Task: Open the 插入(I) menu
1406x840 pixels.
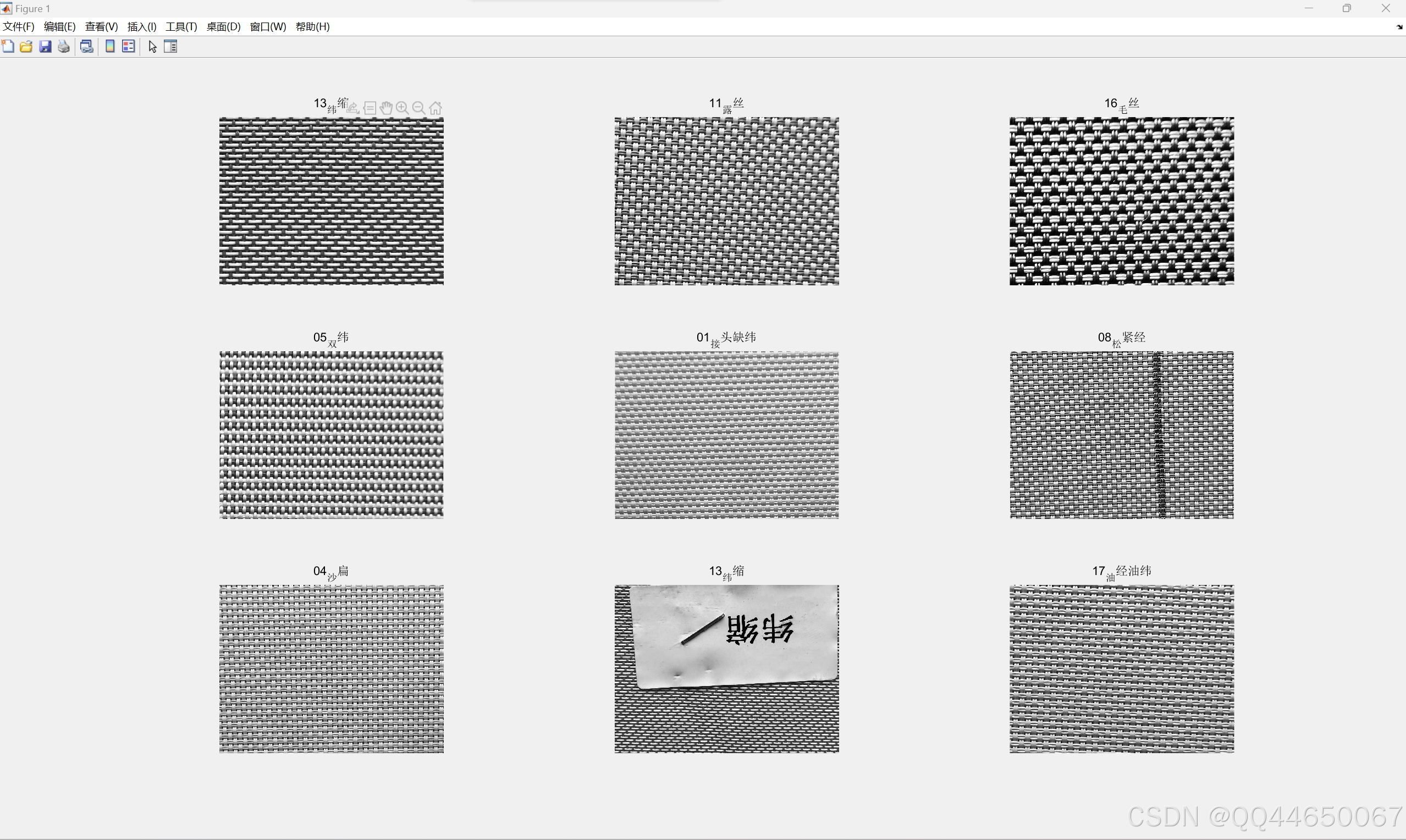Action: click(141, 26)
